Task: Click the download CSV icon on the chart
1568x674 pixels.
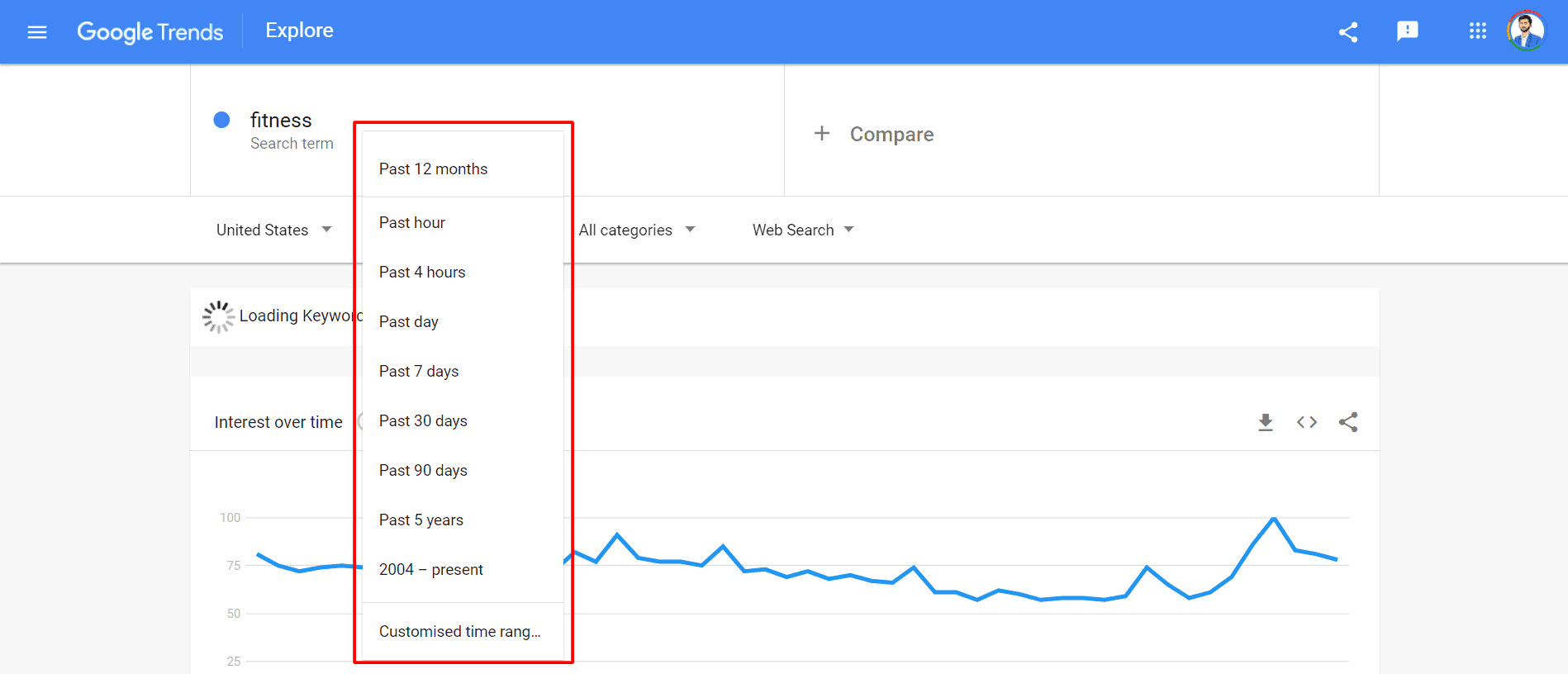Action: (1266, 421)
